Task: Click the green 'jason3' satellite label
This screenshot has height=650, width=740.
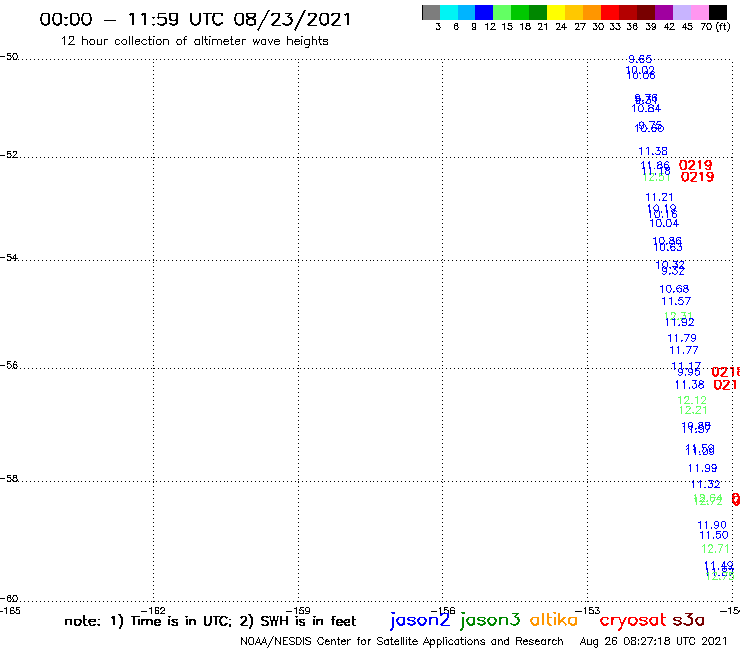Action: [490, 620]
